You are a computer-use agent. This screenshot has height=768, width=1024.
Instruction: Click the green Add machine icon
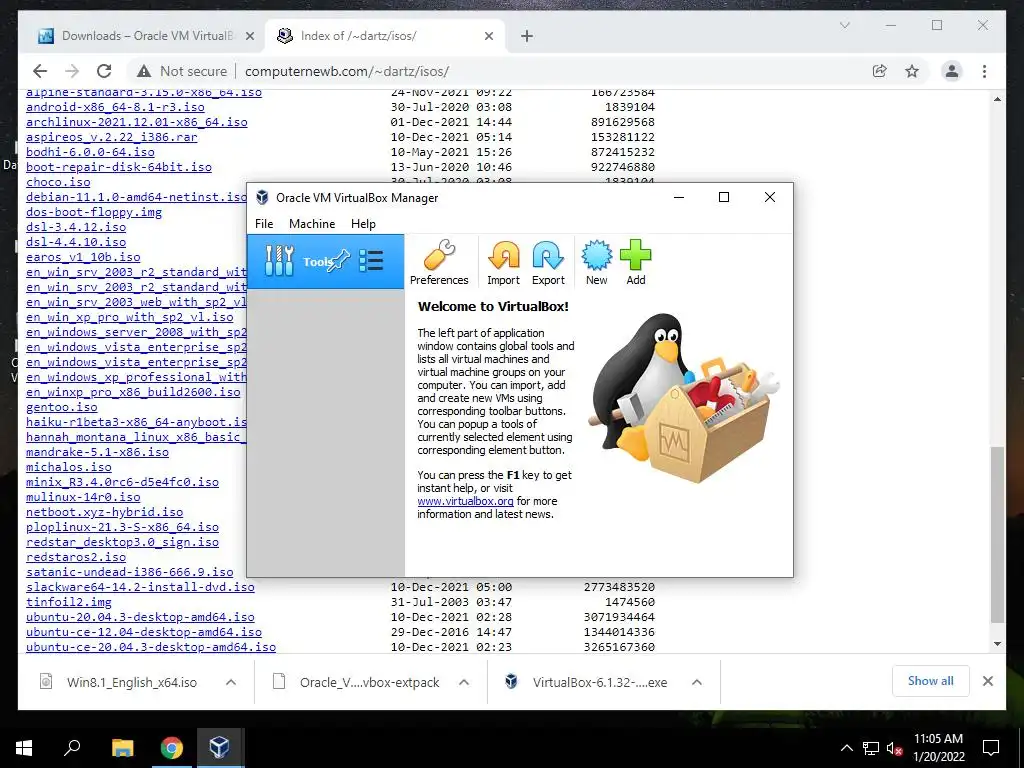click(635, 263)
